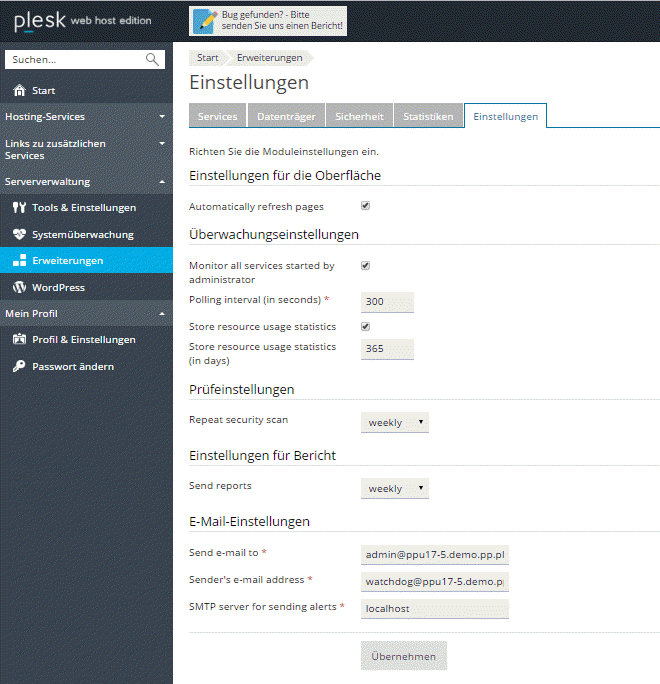Click the SMTP server field
Image resolution: width=660 pixels, height=684 pixels.
[435, 609]
